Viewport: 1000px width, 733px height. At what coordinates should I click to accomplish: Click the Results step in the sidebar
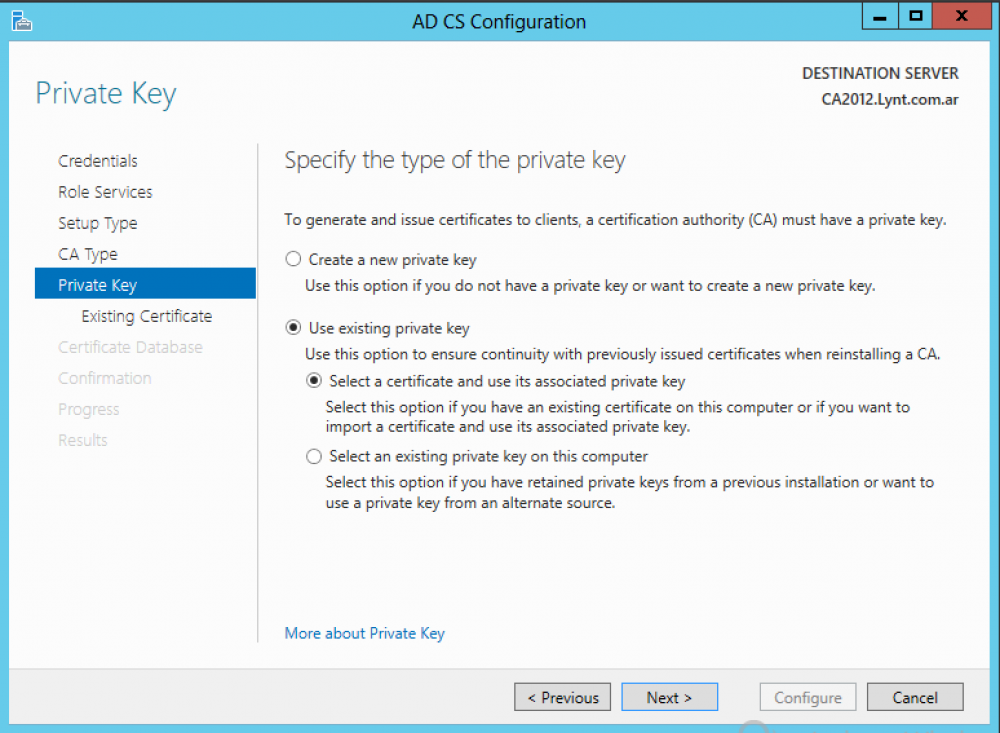[x=82, y=439]
